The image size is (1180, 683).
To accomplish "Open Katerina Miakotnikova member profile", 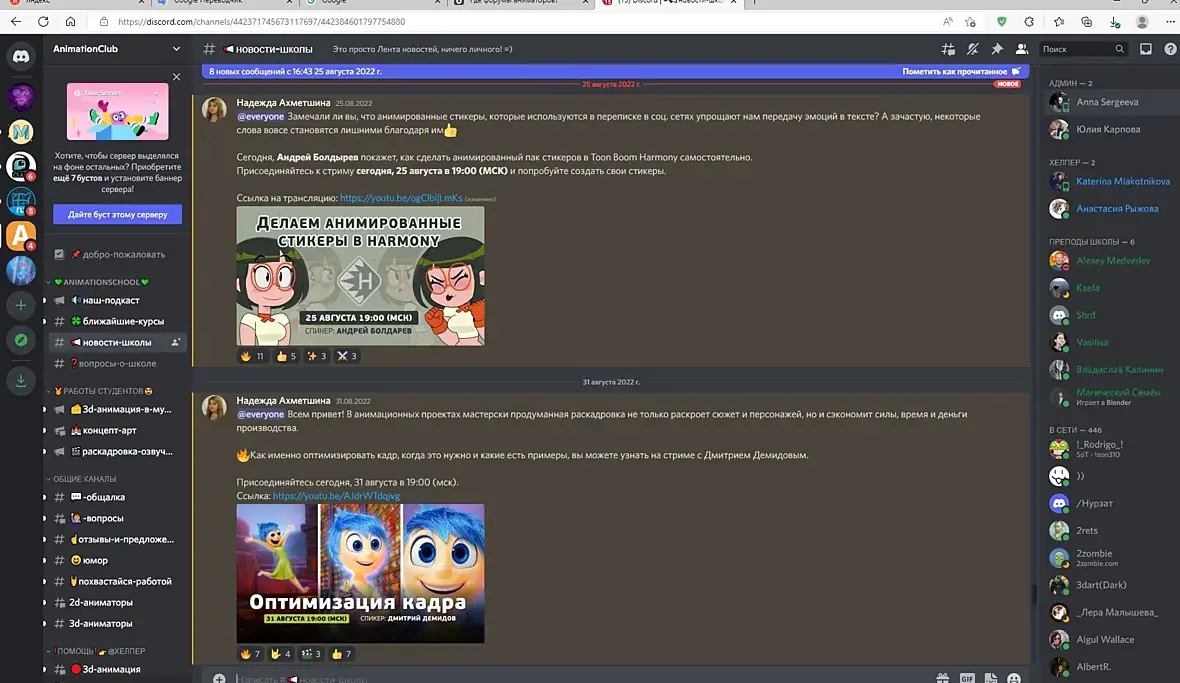I will click(1112, 181).
